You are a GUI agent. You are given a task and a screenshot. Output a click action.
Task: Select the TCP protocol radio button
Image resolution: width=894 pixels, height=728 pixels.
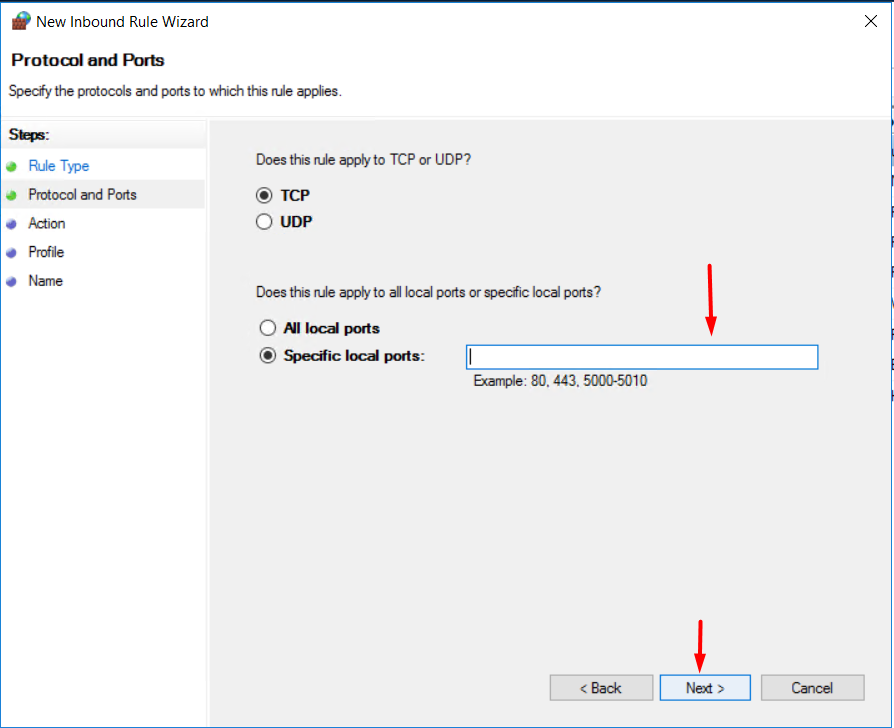265,196
